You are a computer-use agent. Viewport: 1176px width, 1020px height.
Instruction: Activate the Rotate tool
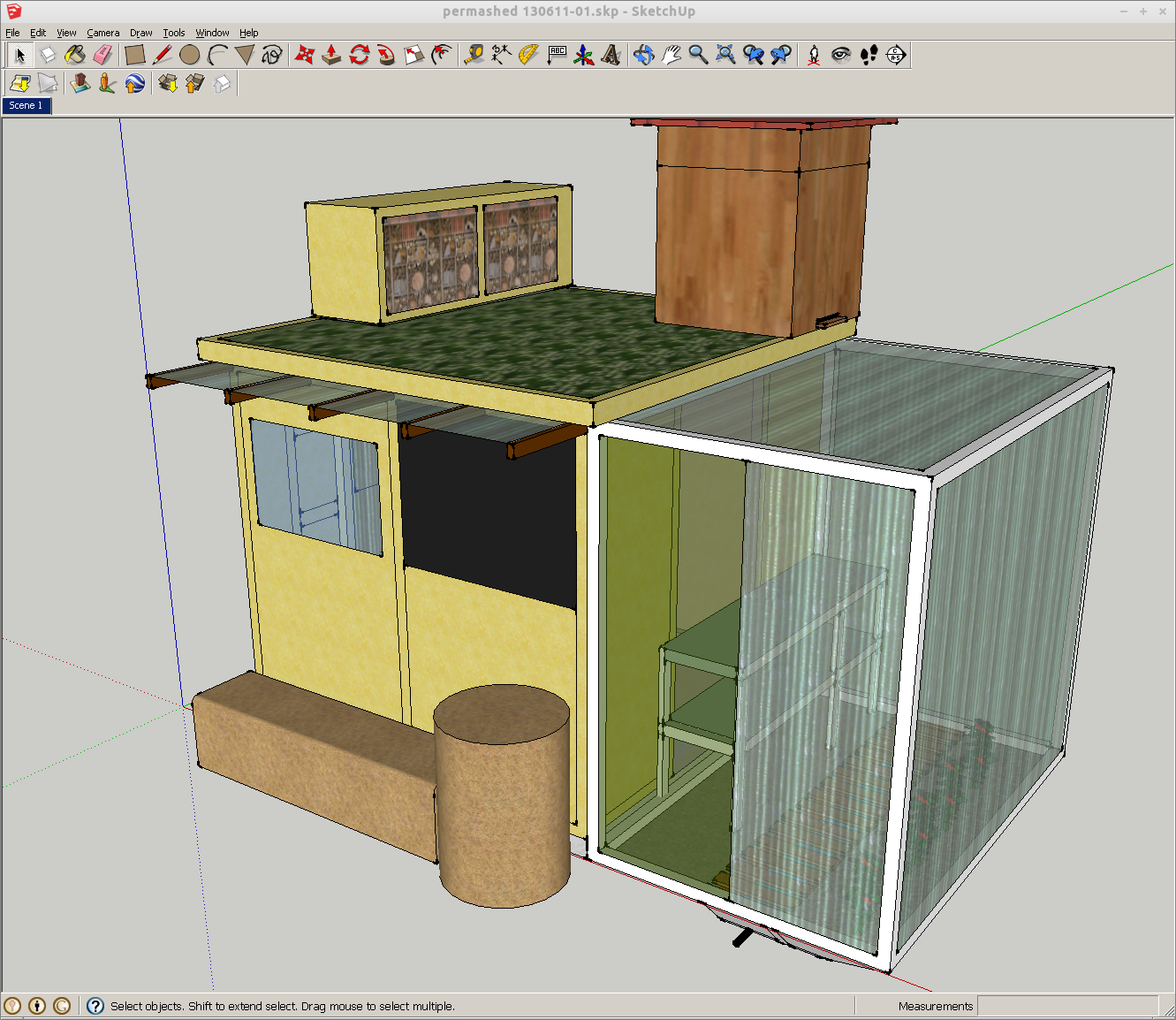coord(358,54)
